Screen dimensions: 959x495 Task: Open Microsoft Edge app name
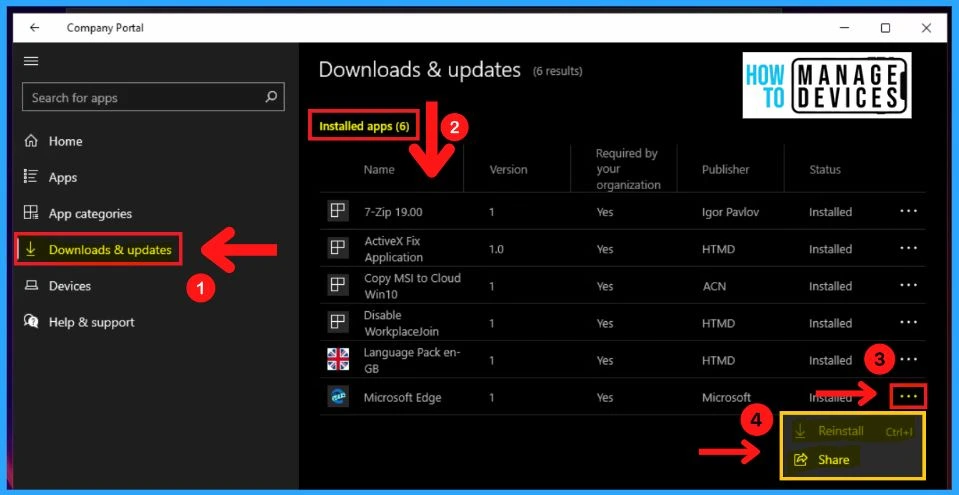pyautogui.click(x=402, y=398)
